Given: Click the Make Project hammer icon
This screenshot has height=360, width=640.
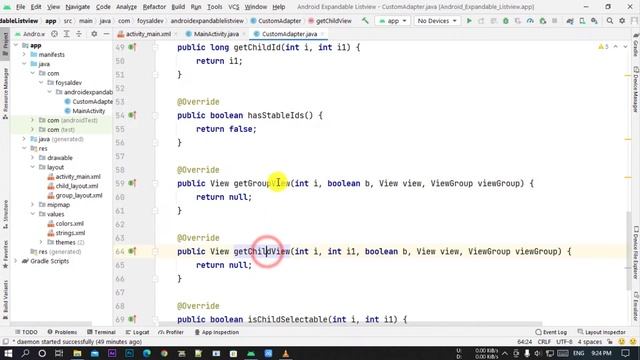Looking at the screenshot, I should [x=365, y=20].
